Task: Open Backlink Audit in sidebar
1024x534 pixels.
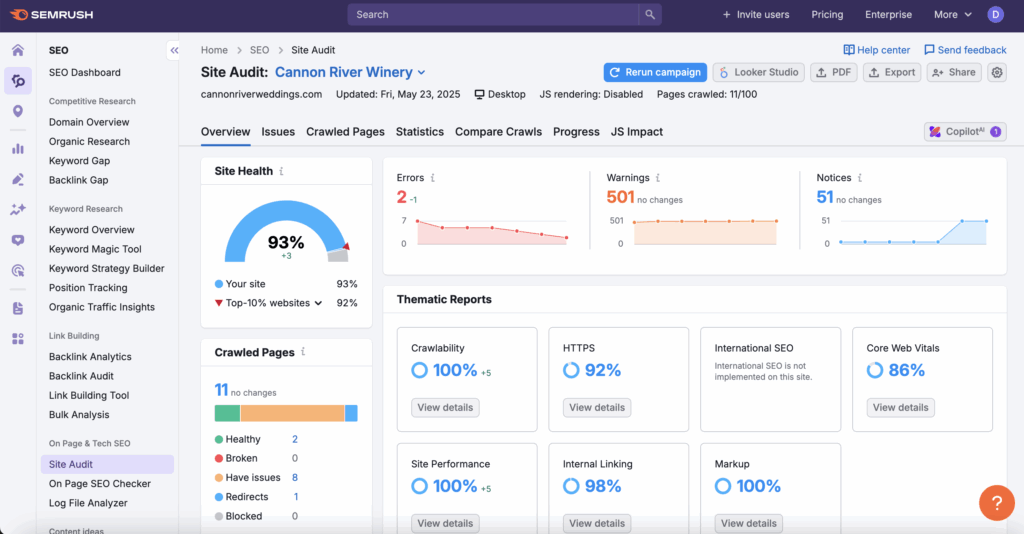Action: point(81,376)
